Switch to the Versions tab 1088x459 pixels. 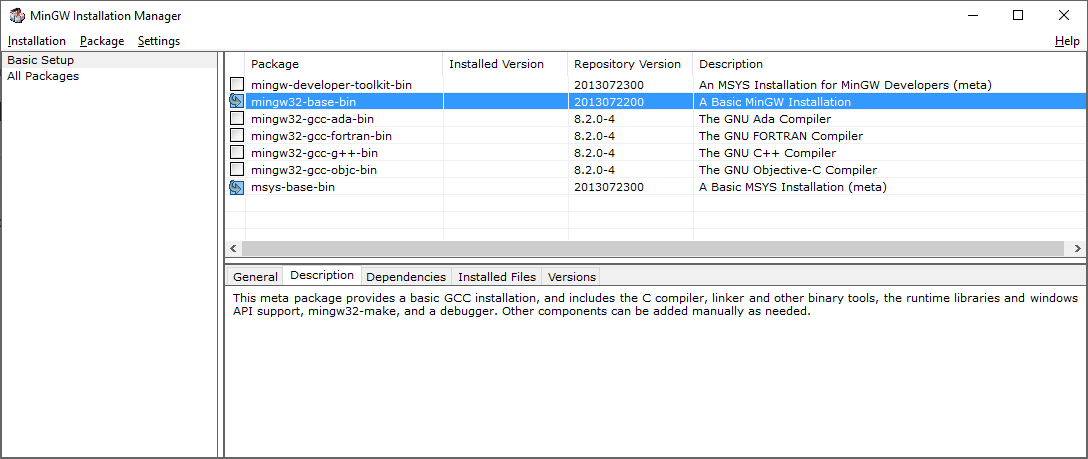pos(572,277)
